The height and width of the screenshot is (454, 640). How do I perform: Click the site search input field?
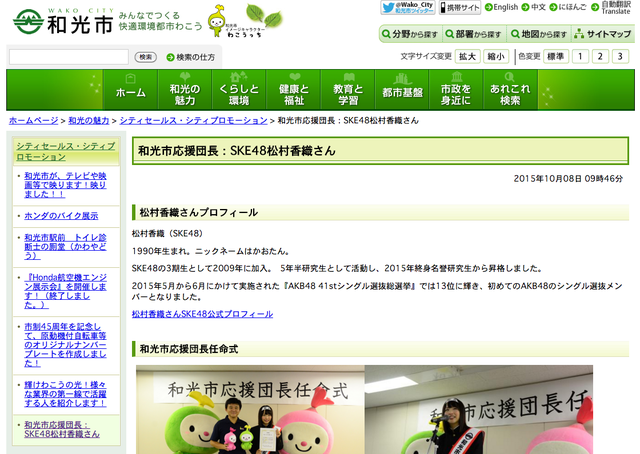pos(69,57)
